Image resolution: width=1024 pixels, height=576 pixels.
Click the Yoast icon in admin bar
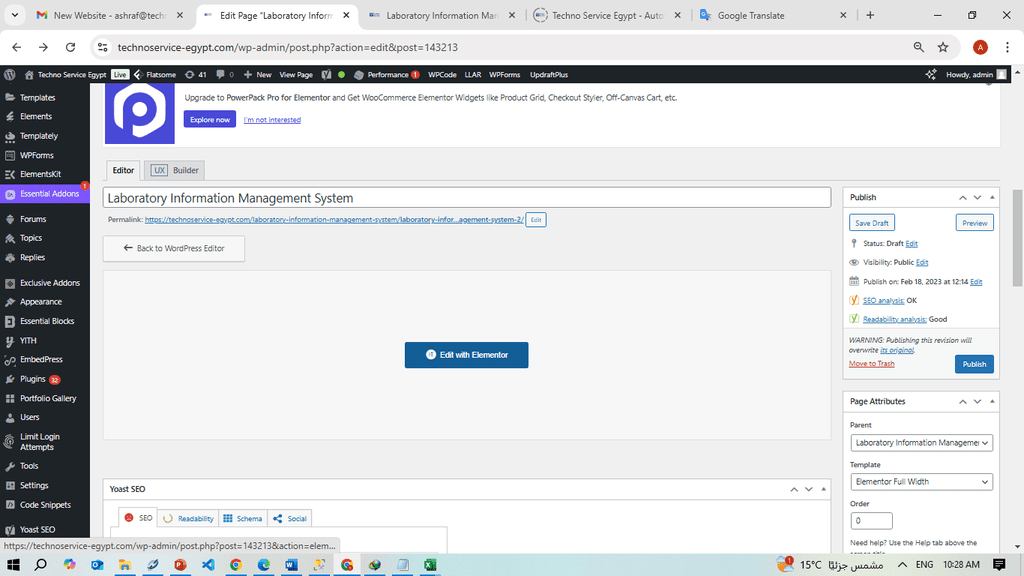pos(327,74)
